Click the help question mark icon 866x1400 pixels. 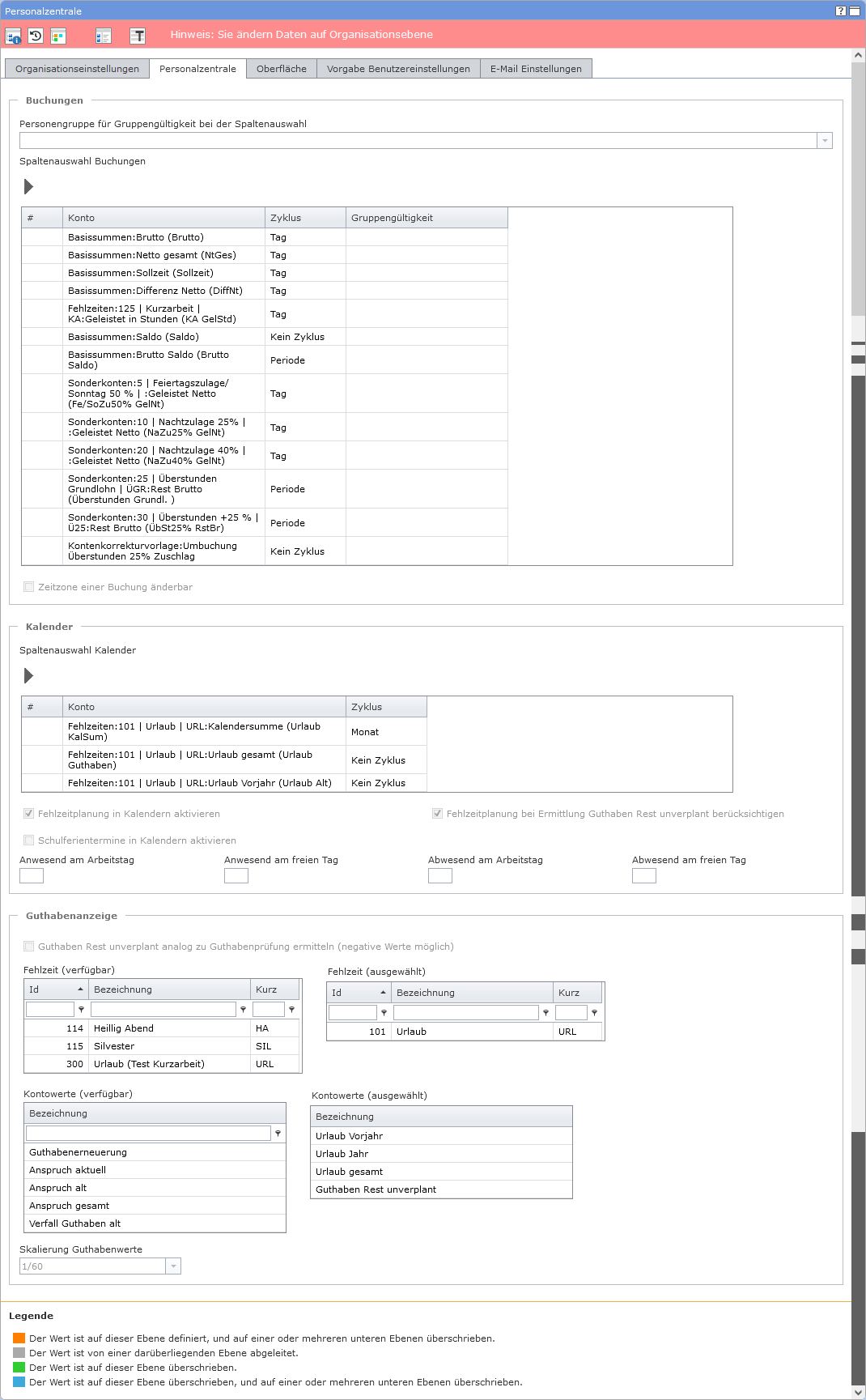(840, 11)
